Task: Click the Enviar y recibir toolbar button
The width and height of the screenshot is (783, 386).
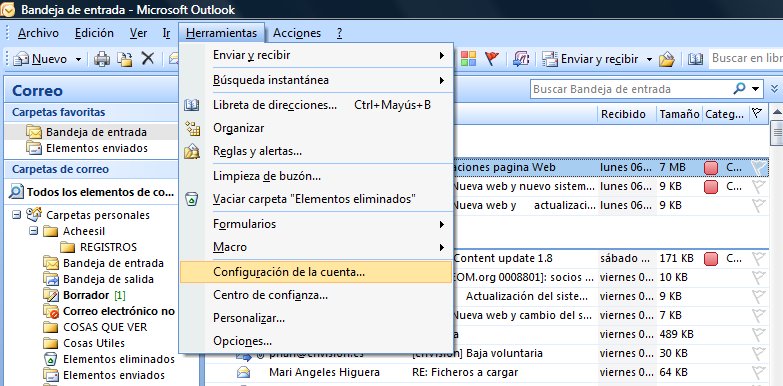Action: (591, 59)
